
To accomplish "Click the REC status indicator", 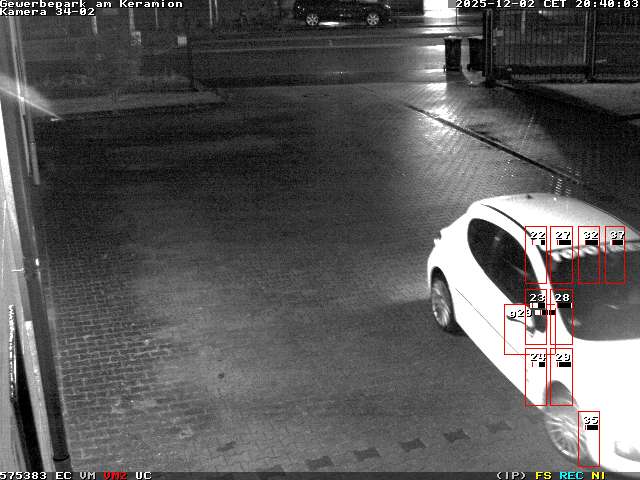I will point(571,475).
